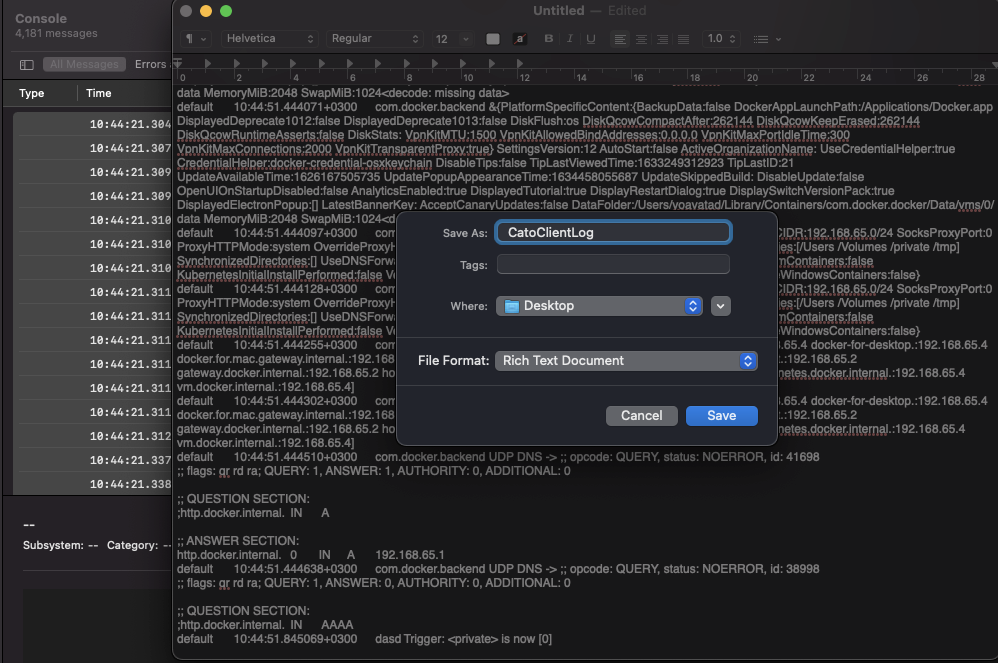Click the Tags input field
Image resolution: width=998 pixels, height=663 pixels.
[x=613, y=265]
